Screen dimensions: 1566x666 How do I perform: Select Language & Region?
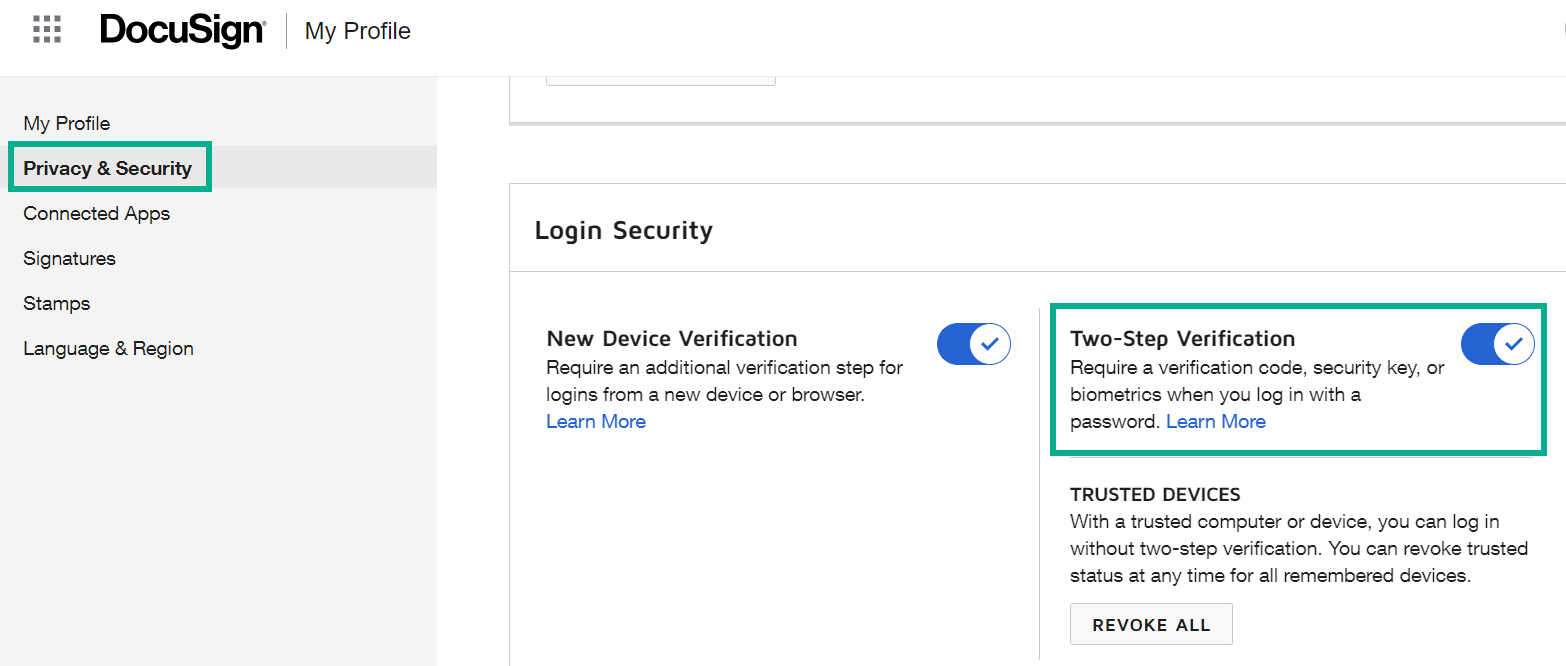point(108,348)
